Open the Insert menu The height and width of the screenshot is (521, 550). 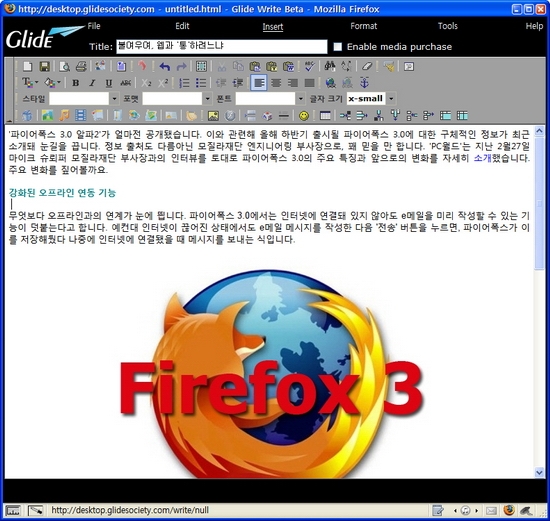pyautogui.click(x=273, y=27)
